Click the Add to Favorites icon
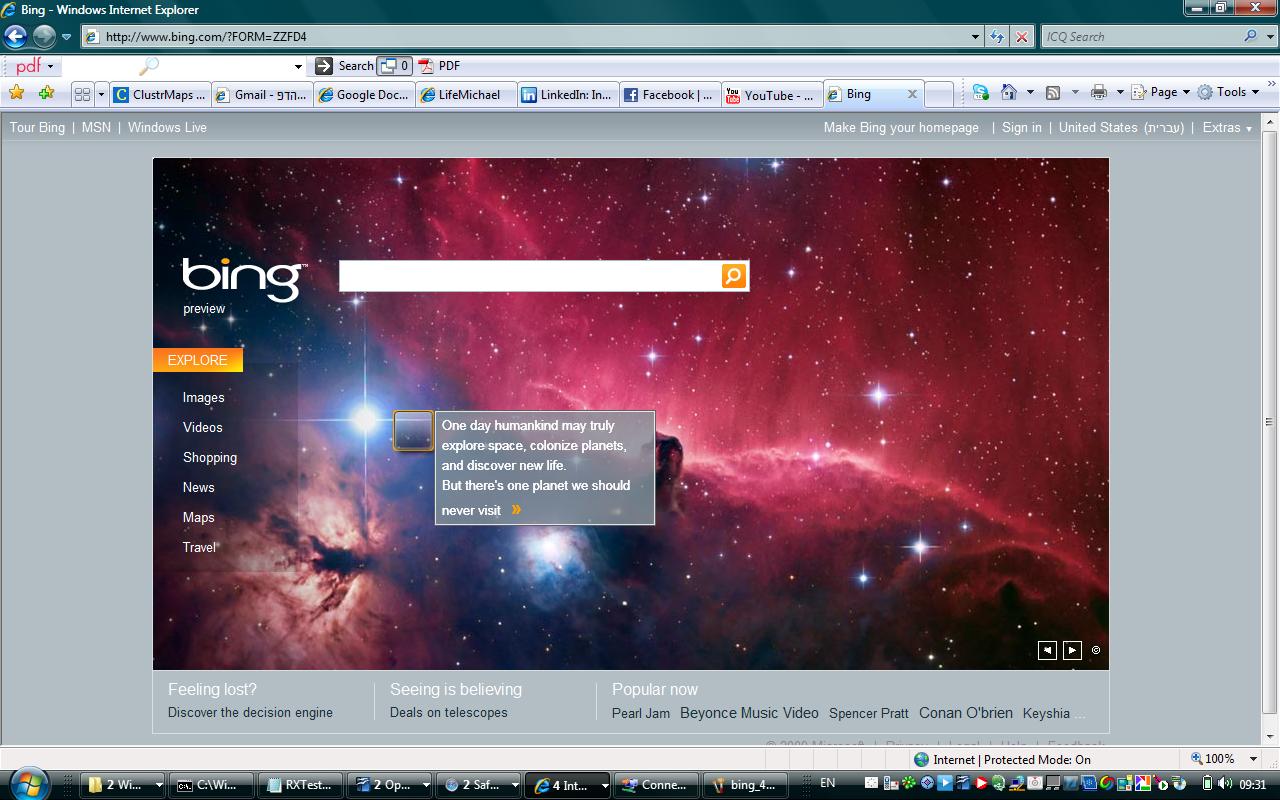This screenshot has height=800, width=1280. pyautogui.click(x=46, y=93)
